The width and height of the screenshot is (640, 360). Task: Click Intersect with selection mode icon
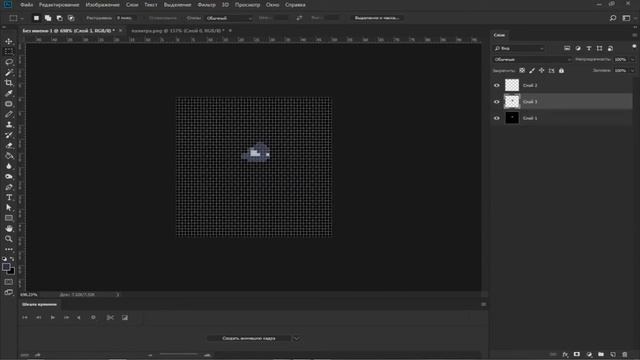coord(71,18)
